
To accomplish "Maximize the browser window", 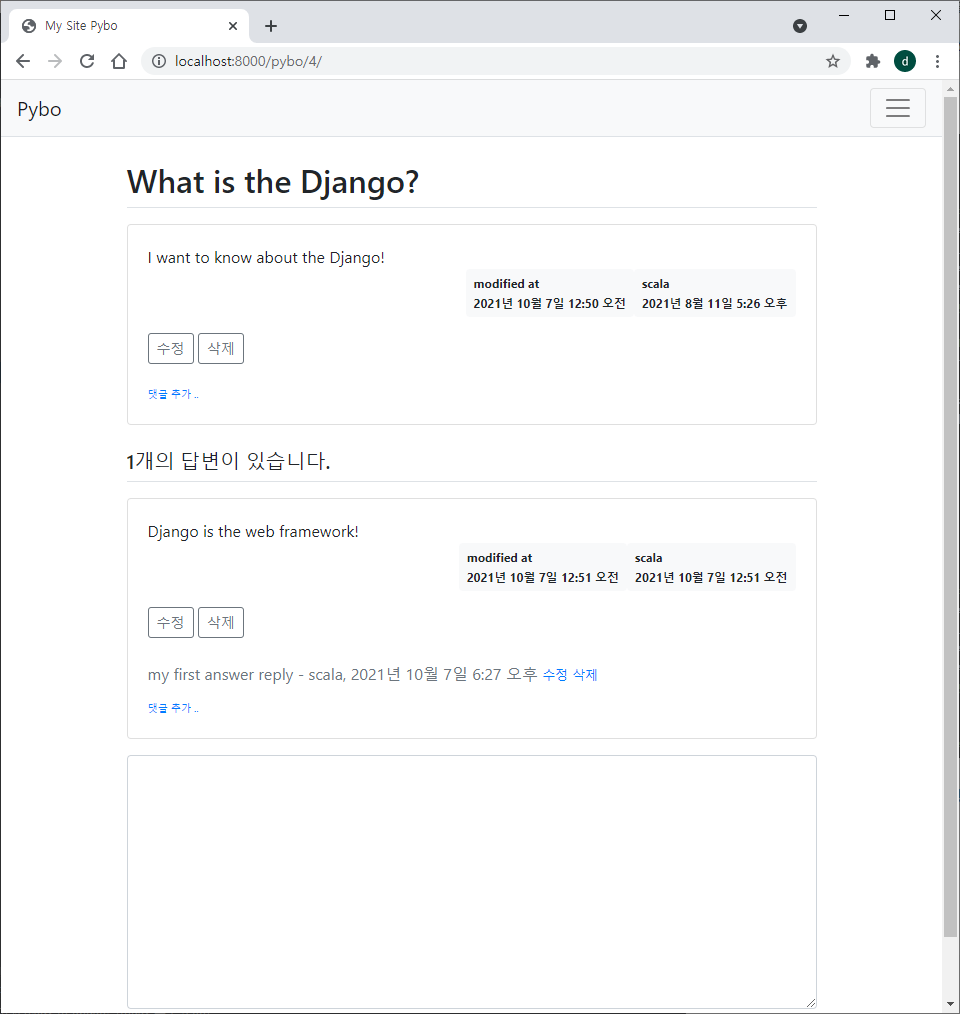I will click(889, 15).
